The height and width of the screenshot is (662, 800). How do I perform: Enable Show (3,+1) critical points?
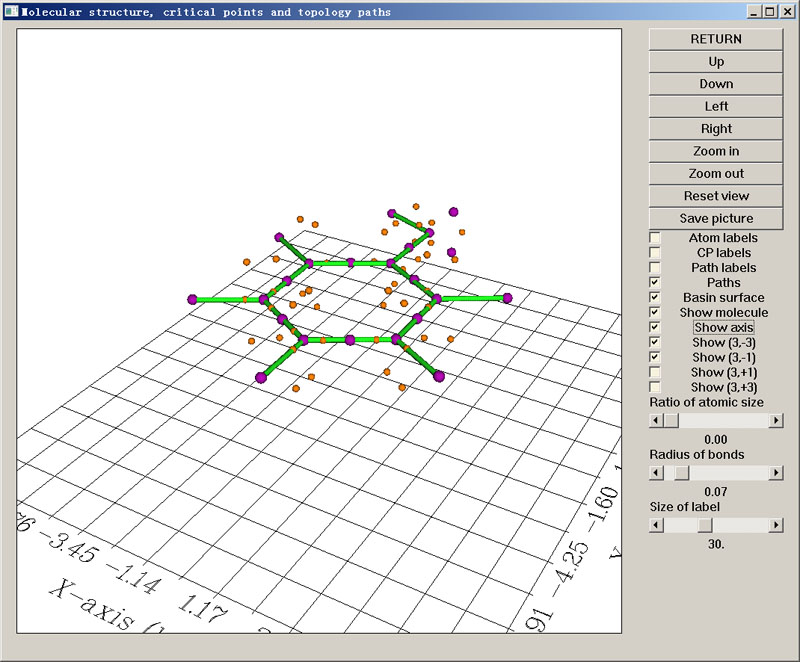(x=655, y=372)
